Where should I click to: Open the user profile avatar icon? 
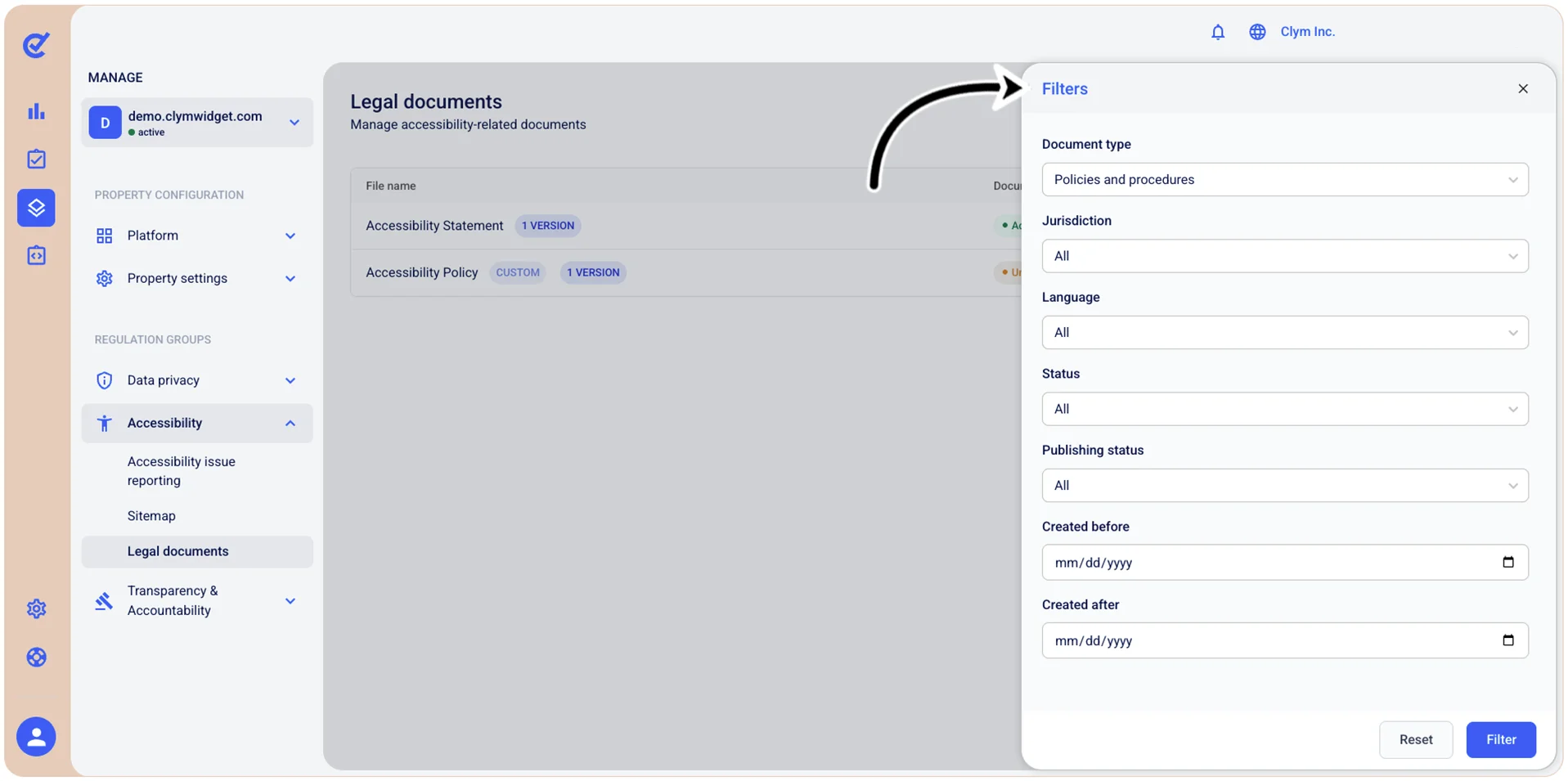click(36, 737)
